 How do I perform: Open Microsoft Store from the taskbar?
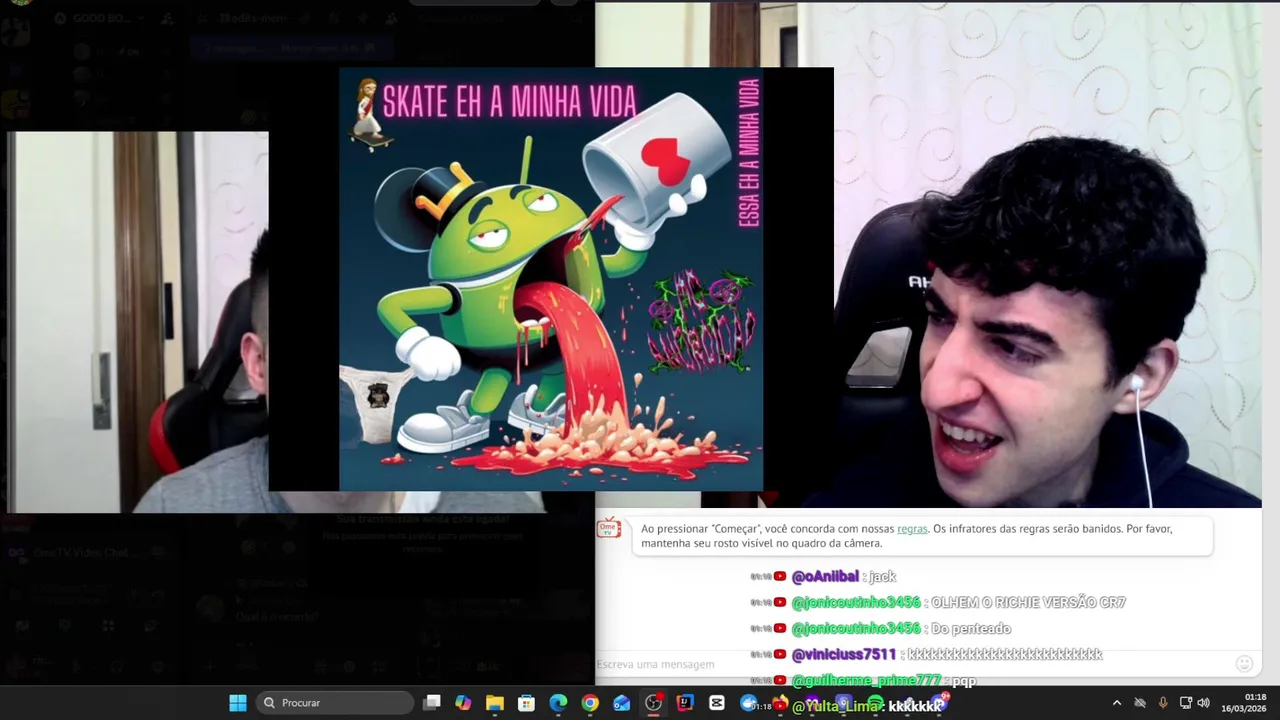coord(526,703)
